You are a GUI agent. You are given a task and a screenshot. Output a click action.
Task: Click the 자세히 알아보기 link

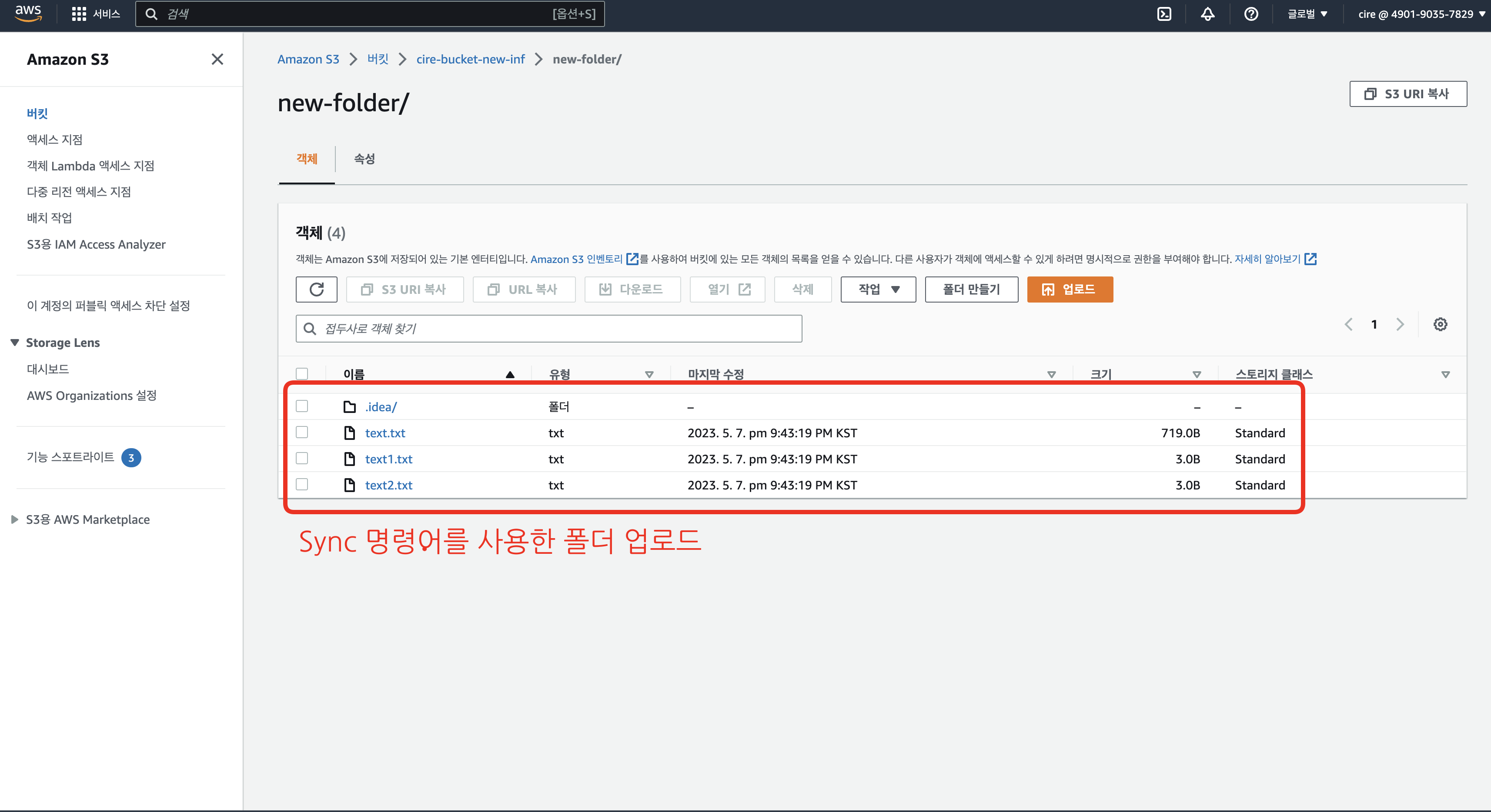[1267, 259]
